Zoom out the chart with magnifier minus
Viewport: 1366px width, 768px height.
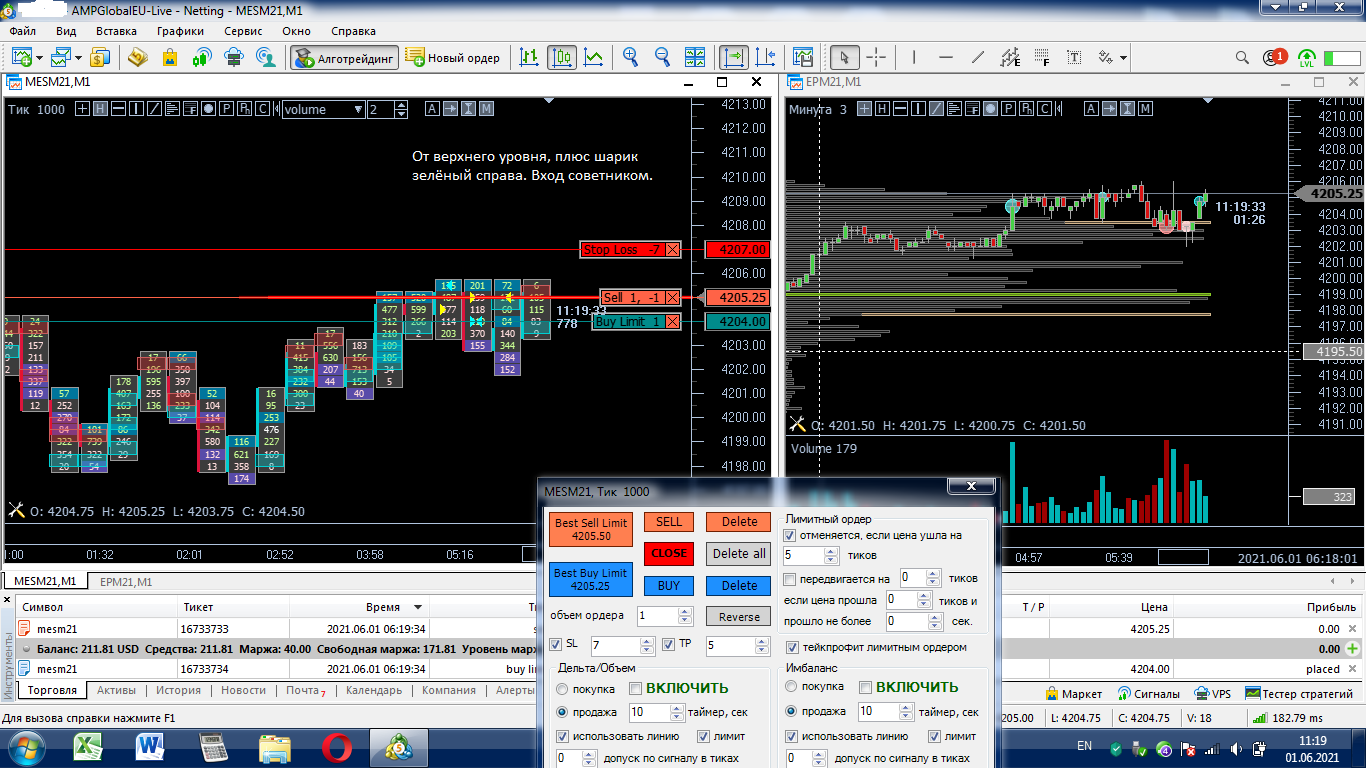[x=662, y=57]
